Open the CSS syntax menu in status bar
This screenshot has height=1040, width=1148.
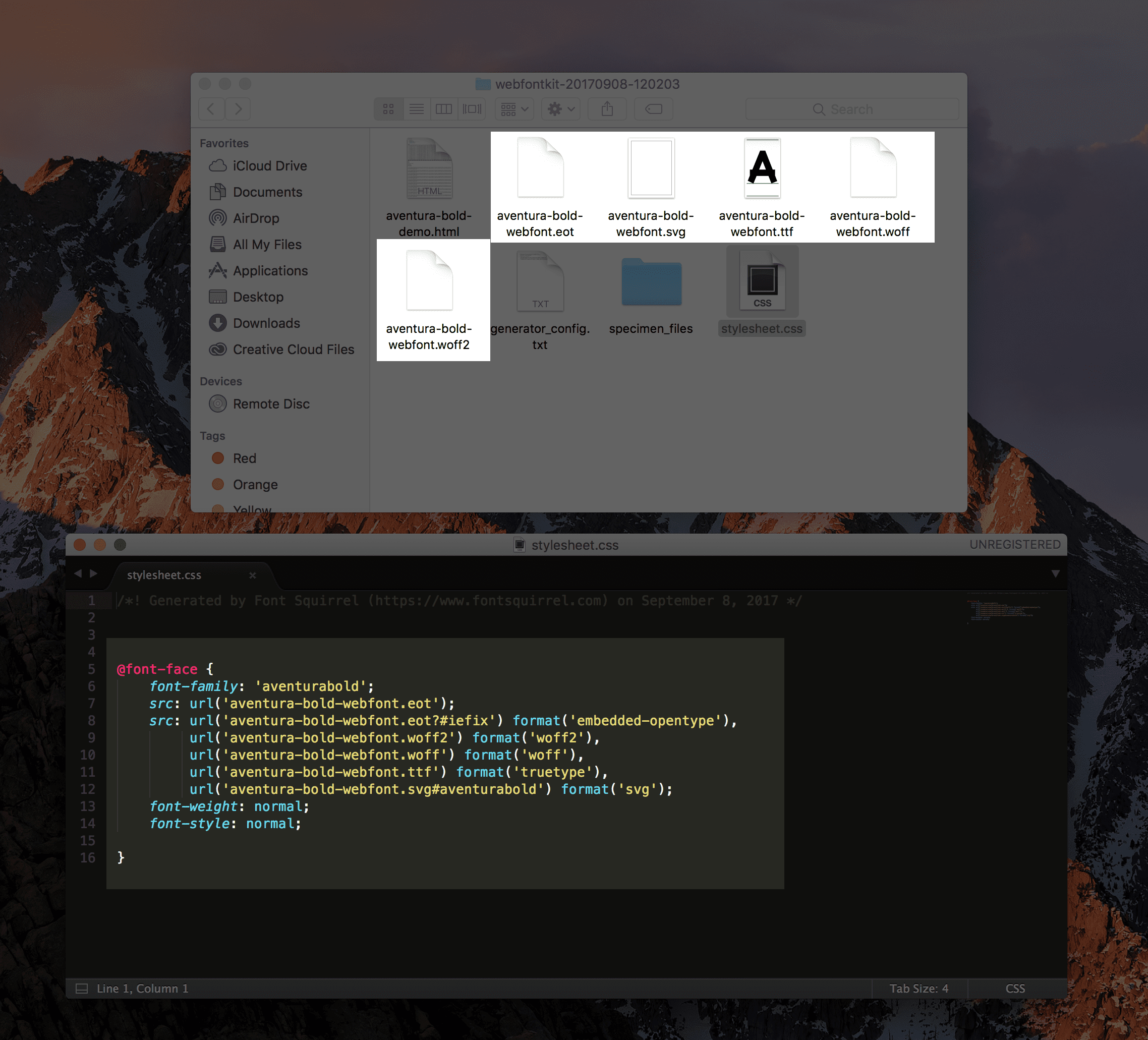tap(1015, 988)
